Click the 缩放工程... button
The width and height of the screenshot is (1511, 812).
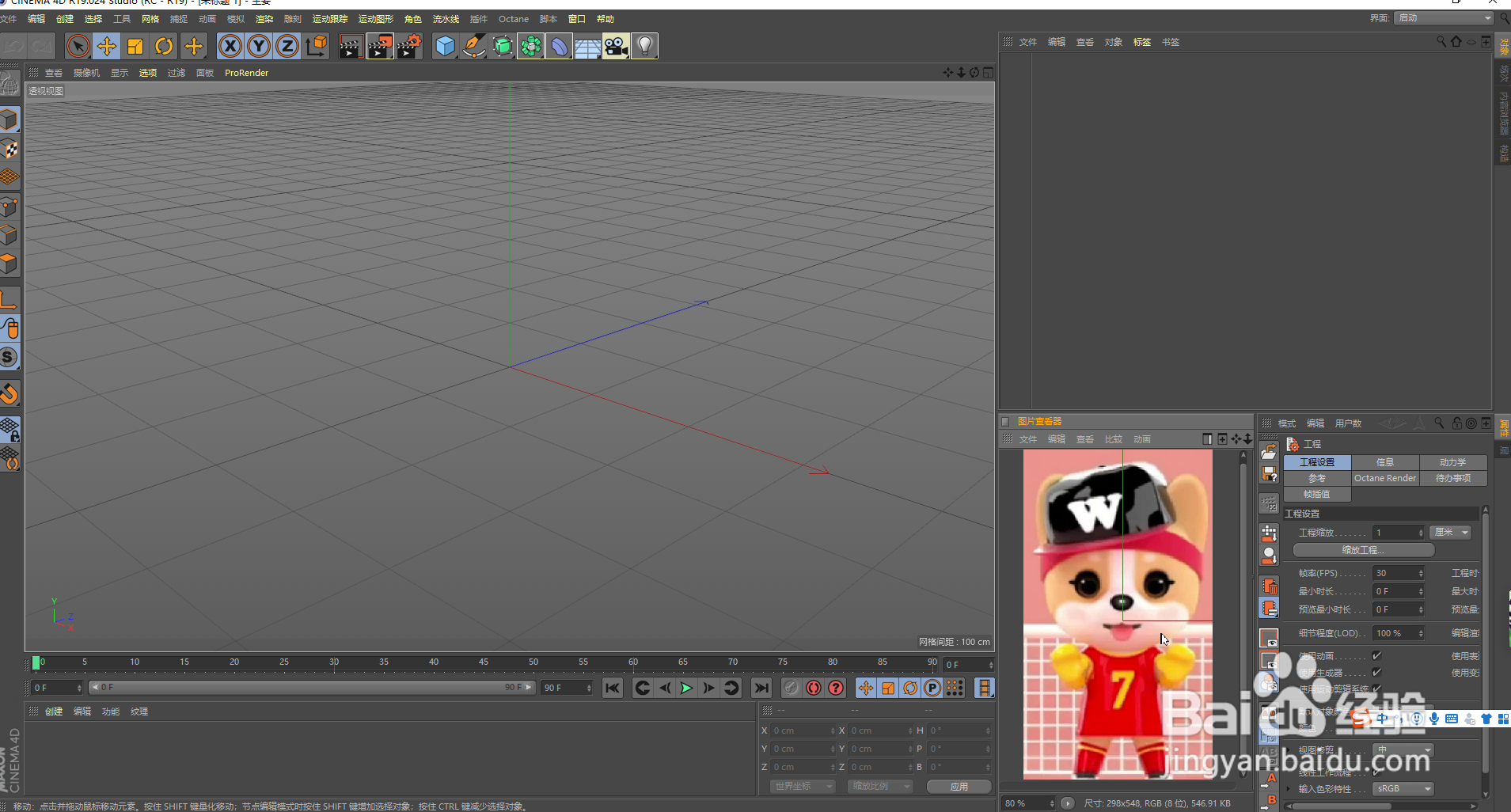(x=1363, y=550)
